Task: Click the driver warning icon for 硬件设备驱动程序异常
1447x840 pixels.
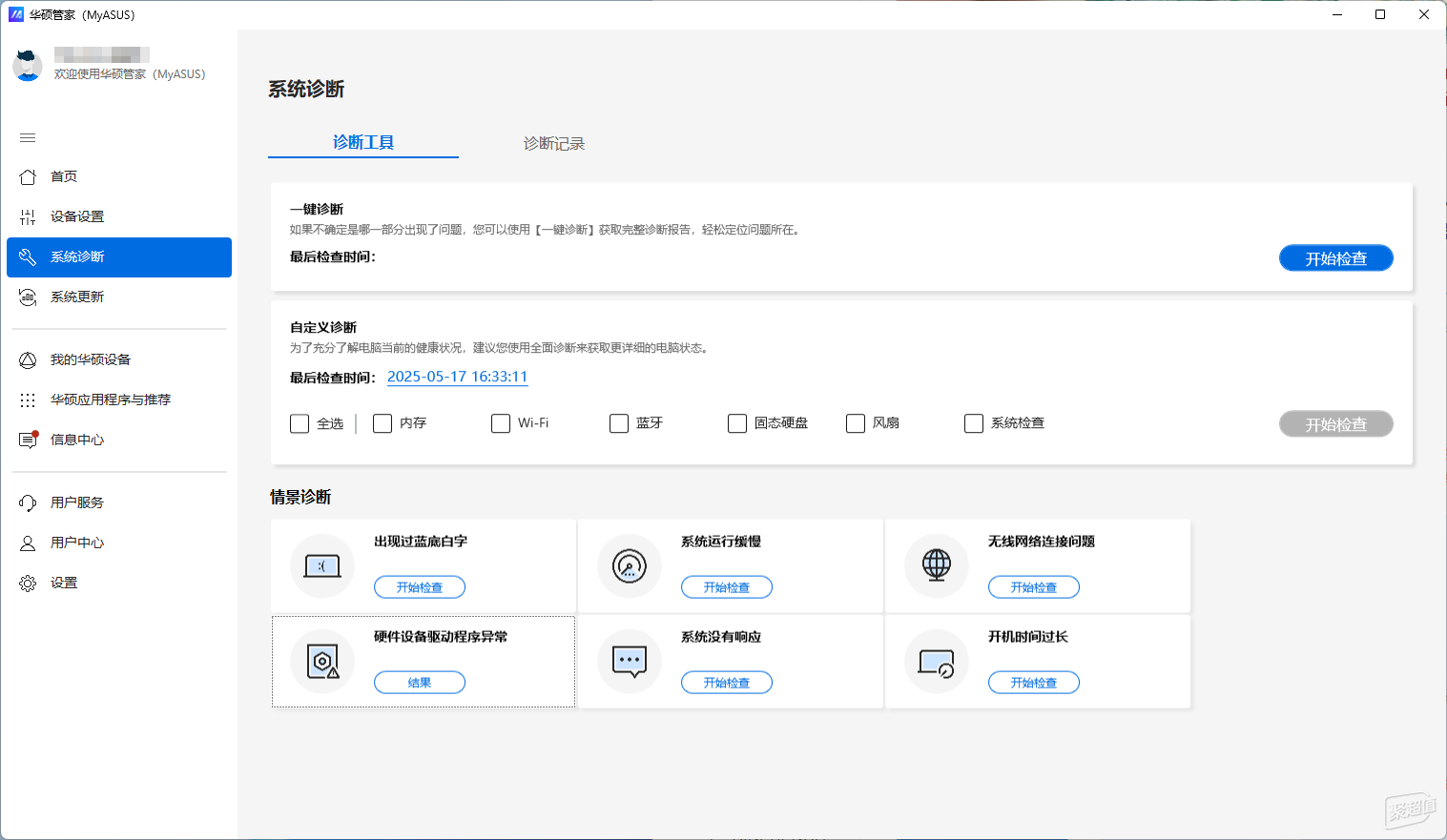Action: click(323, 661)
